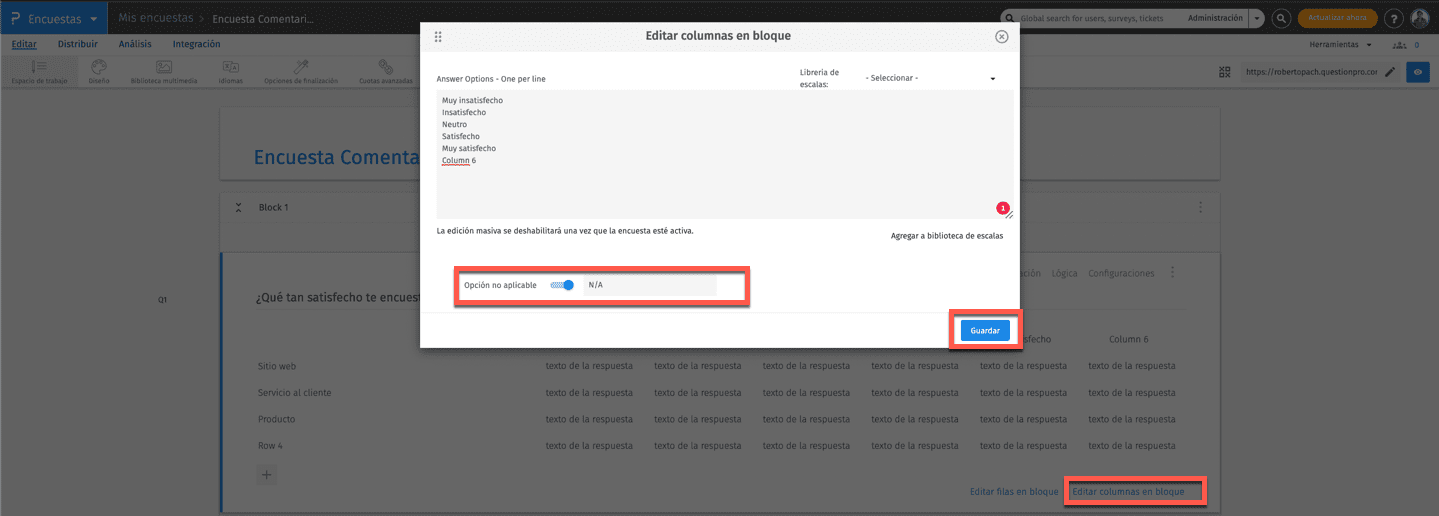Open the Editar tab
The height and width of the screenshot is (516, 1439).
[x=24, y=44]
